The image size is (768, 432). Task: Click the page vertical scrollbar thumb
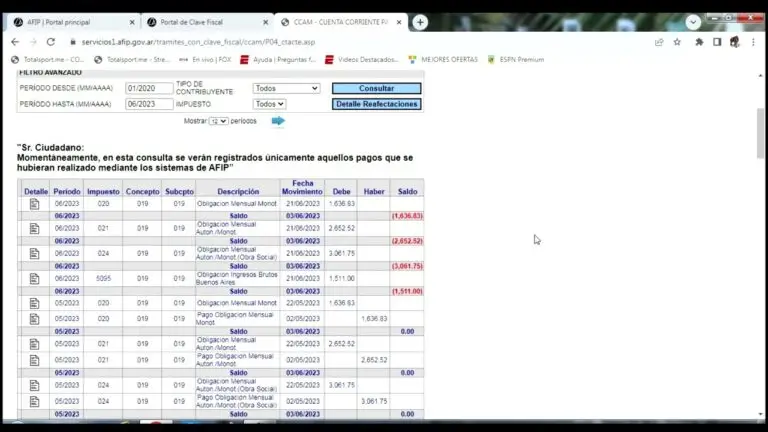tap(760, 133)
